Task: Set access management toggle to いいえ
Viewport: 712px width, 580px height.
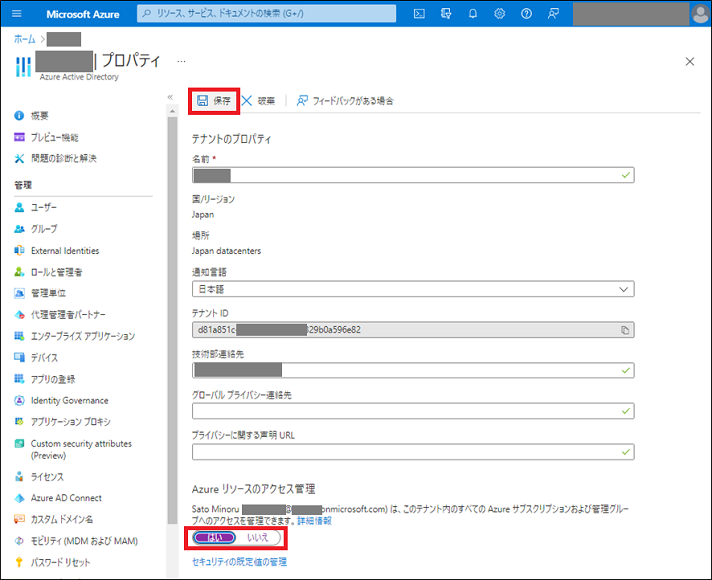Action: 257,538
